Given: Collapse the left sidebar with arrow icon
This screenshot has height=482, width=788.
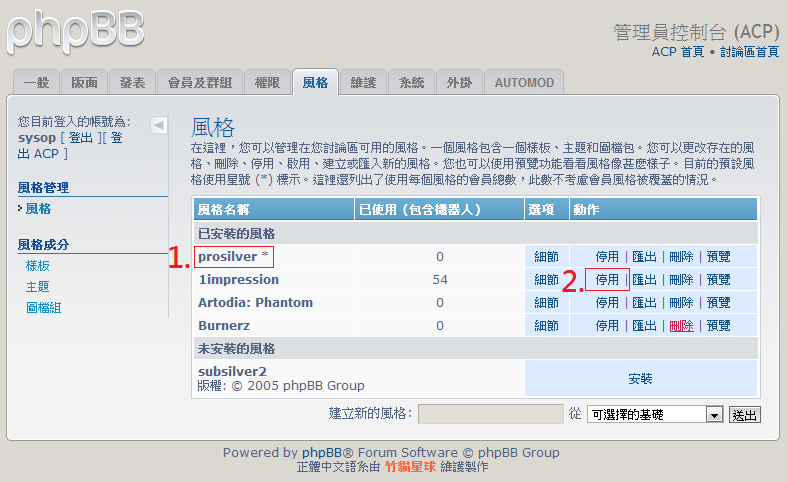Looking at the screenshot, I should click(159, 125).
